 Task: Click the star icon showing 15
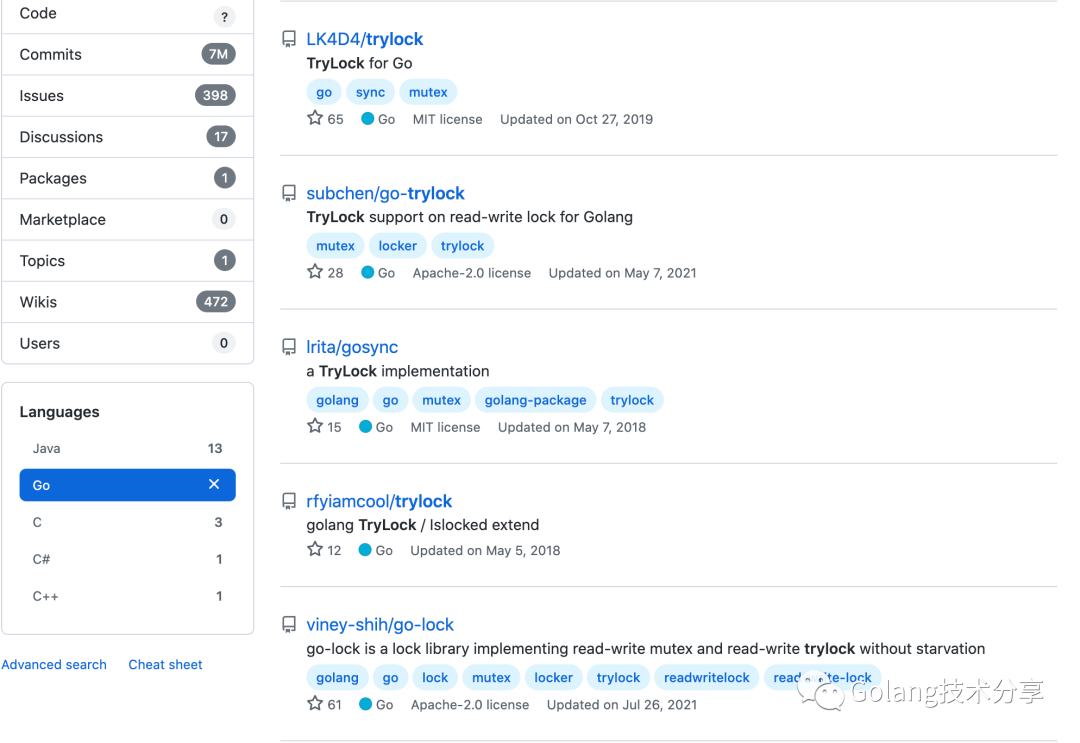(x=315, y=426)
